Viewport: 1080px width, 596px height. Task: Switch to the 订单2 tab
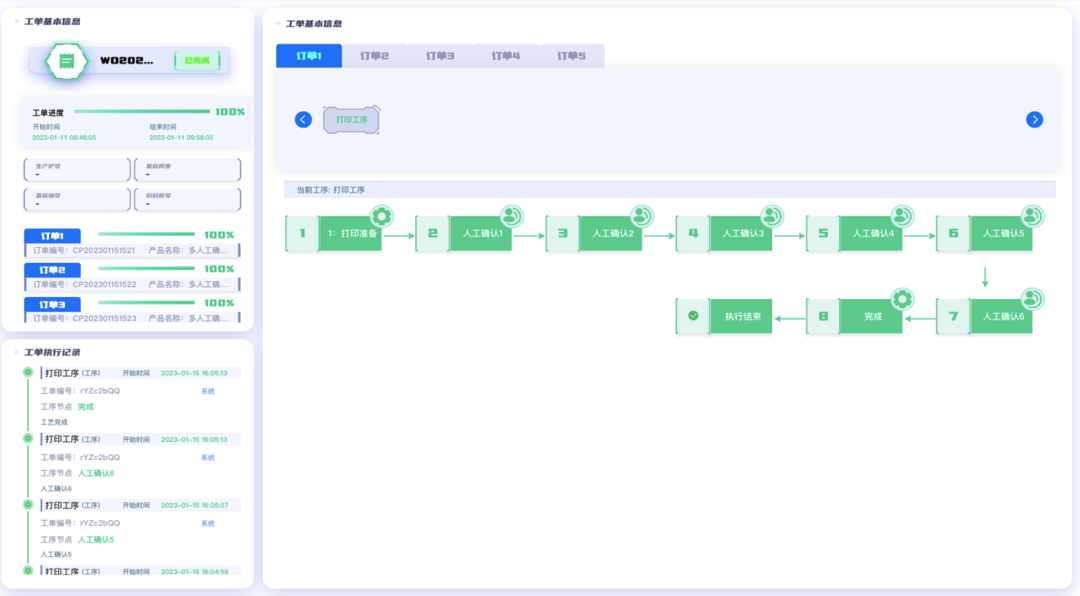(x=375, y=56)
